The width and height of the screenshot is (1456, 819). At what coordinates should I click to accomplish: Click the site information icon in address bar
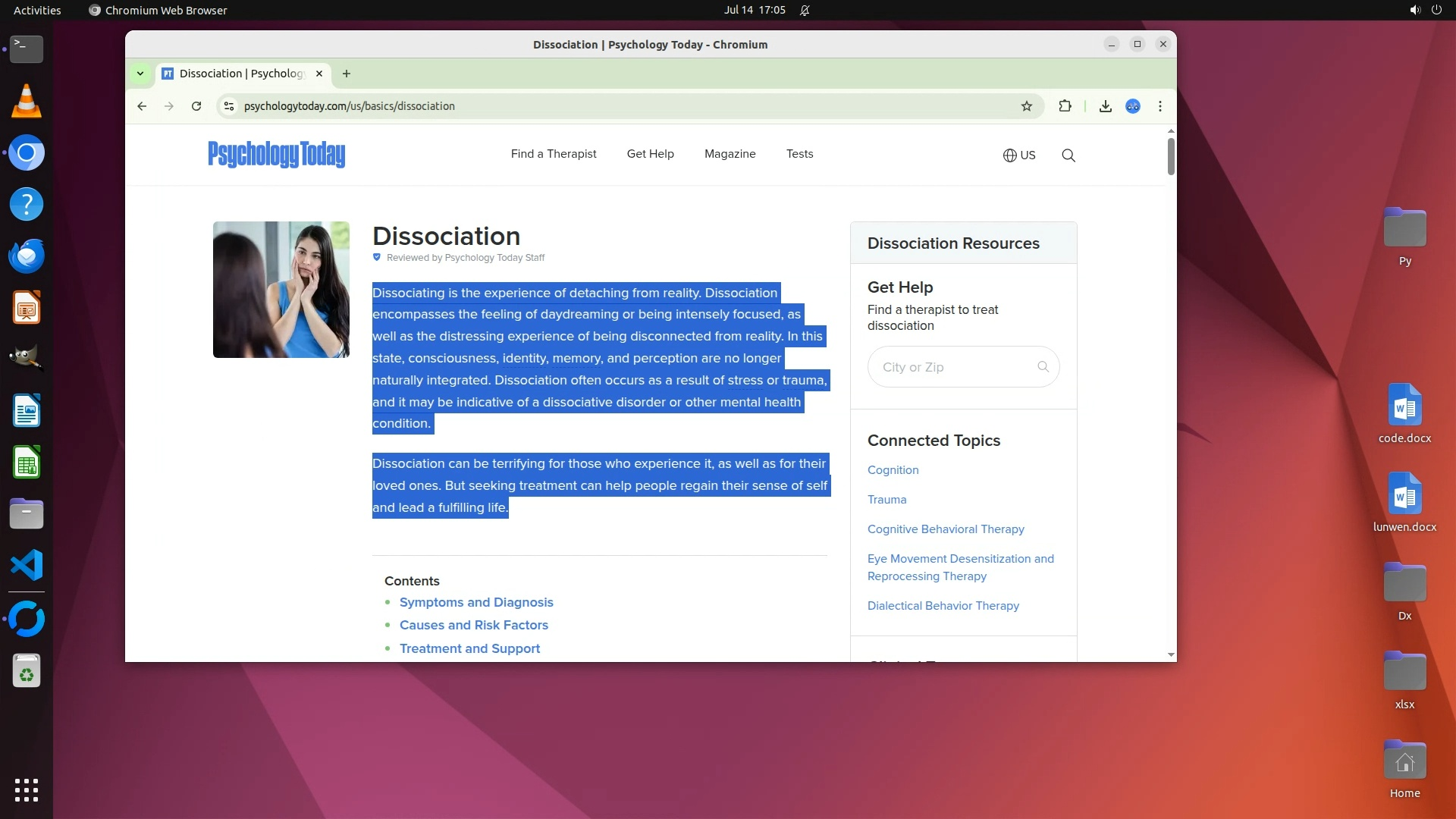[229, 106]
